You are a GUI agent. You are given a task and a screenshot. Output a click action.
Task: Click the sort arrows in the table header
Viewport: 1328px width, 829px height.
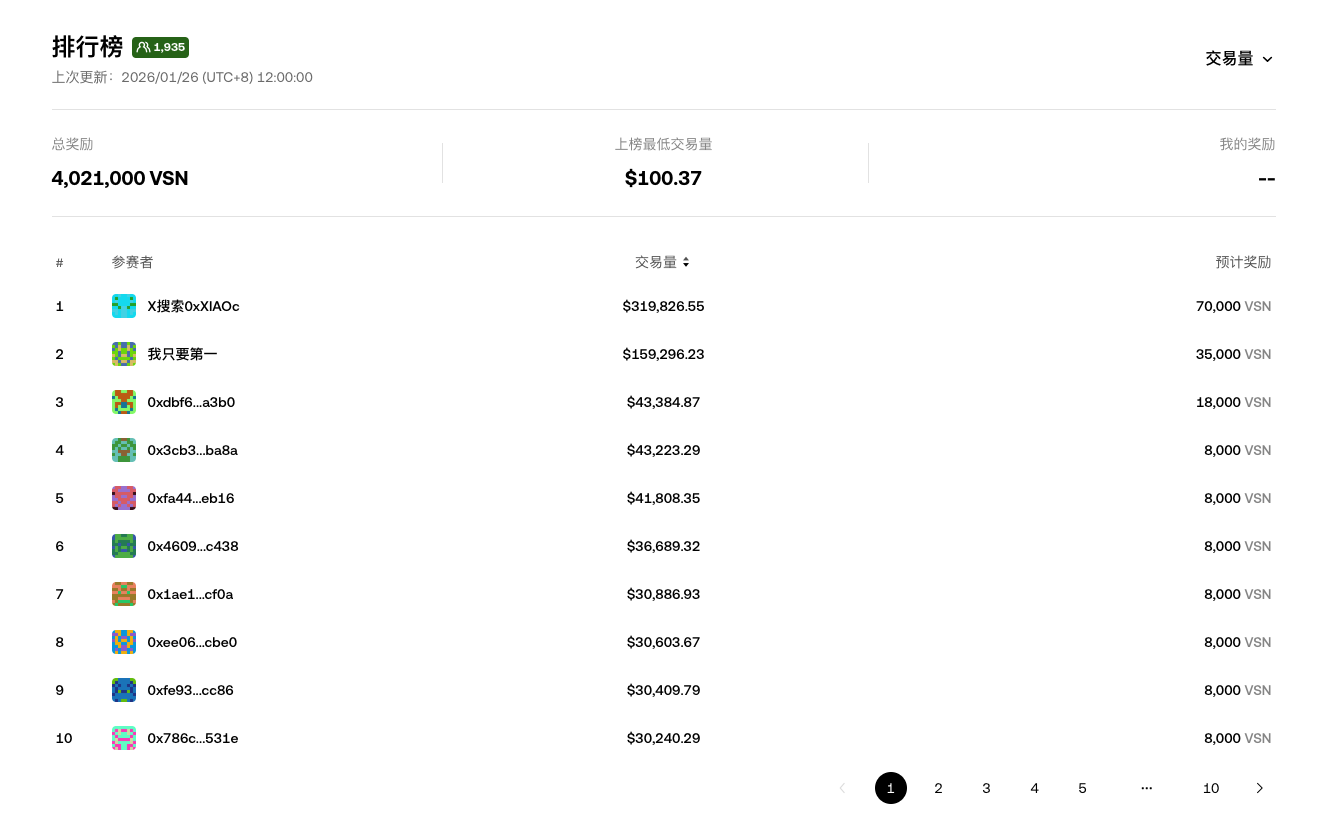coord(686,262)
